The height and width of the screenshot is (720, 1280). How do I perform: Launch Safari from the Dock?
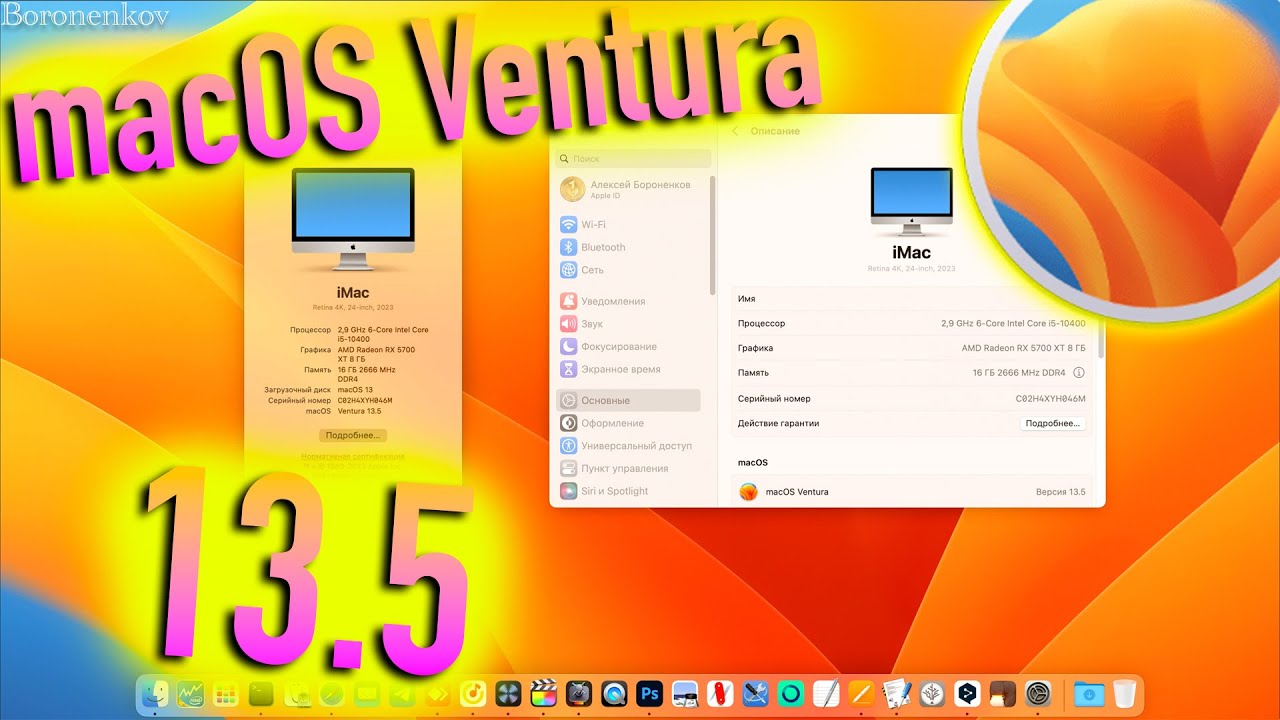point(331,692)
